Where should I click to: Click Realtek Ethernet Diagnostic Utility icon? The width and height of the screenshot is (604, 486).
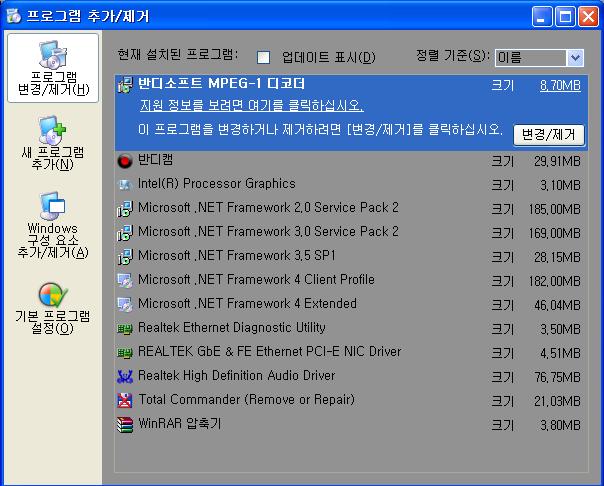point(125,329)
